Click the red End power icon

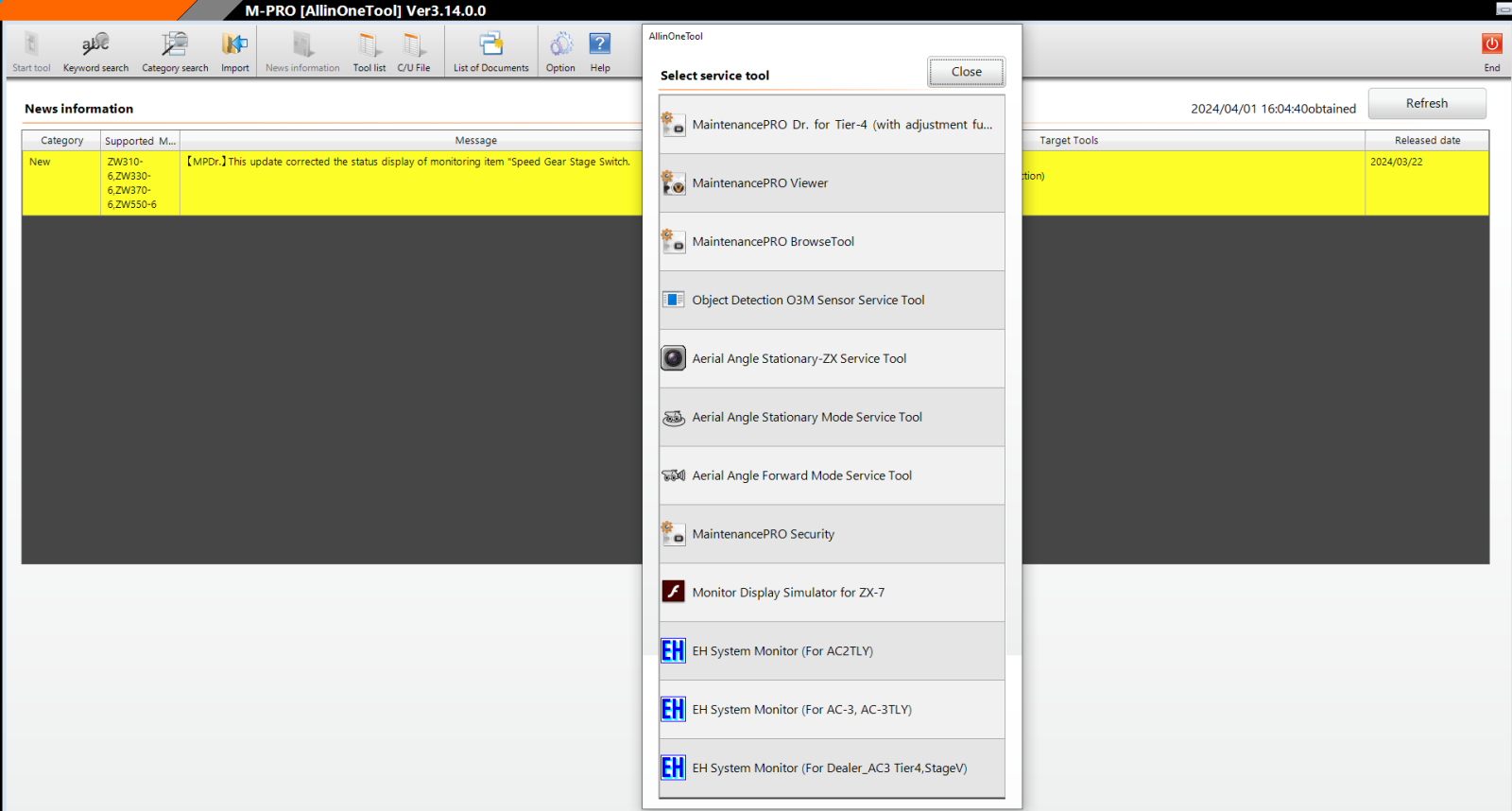click(1491, 52)
